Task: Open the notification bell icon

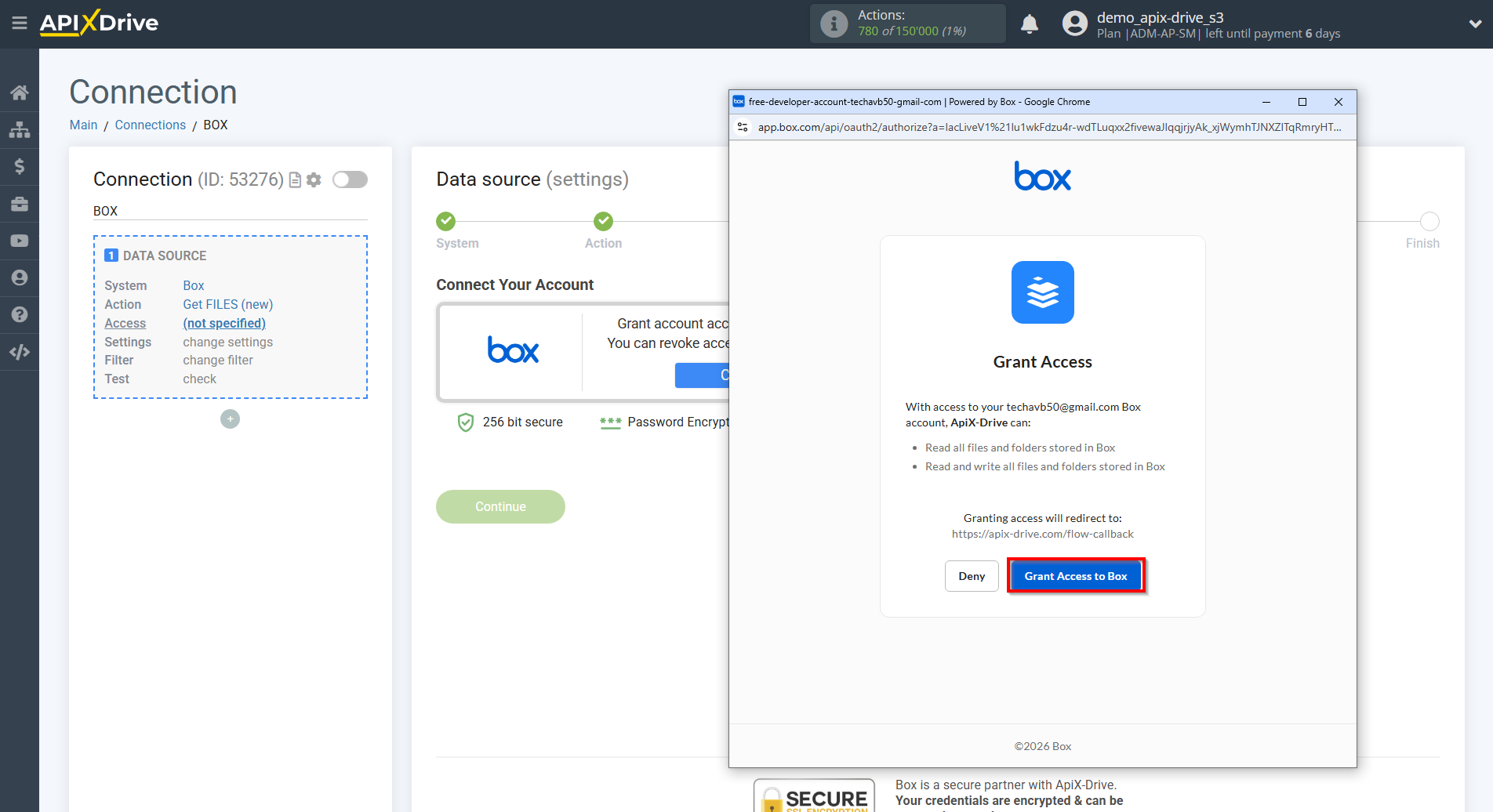Action: pyautogui.click(x=1030, y=24)
